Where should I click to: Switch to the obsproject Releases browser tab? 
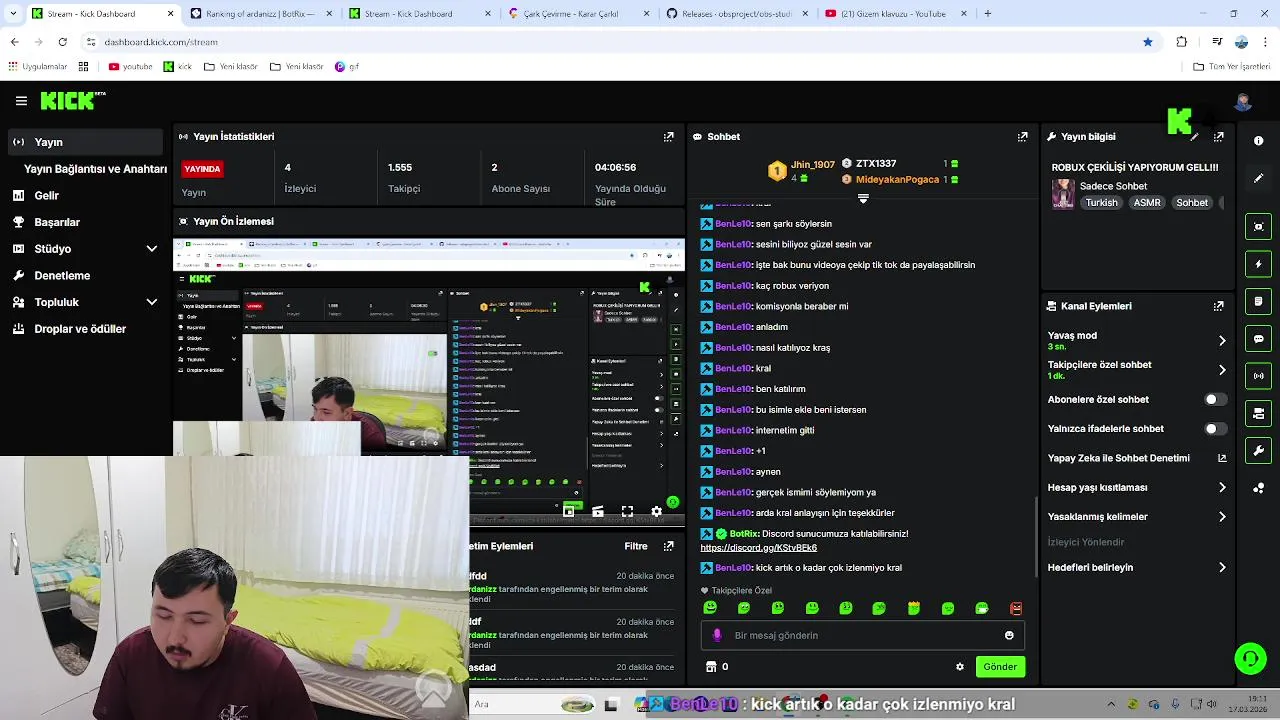click(737, 14)
